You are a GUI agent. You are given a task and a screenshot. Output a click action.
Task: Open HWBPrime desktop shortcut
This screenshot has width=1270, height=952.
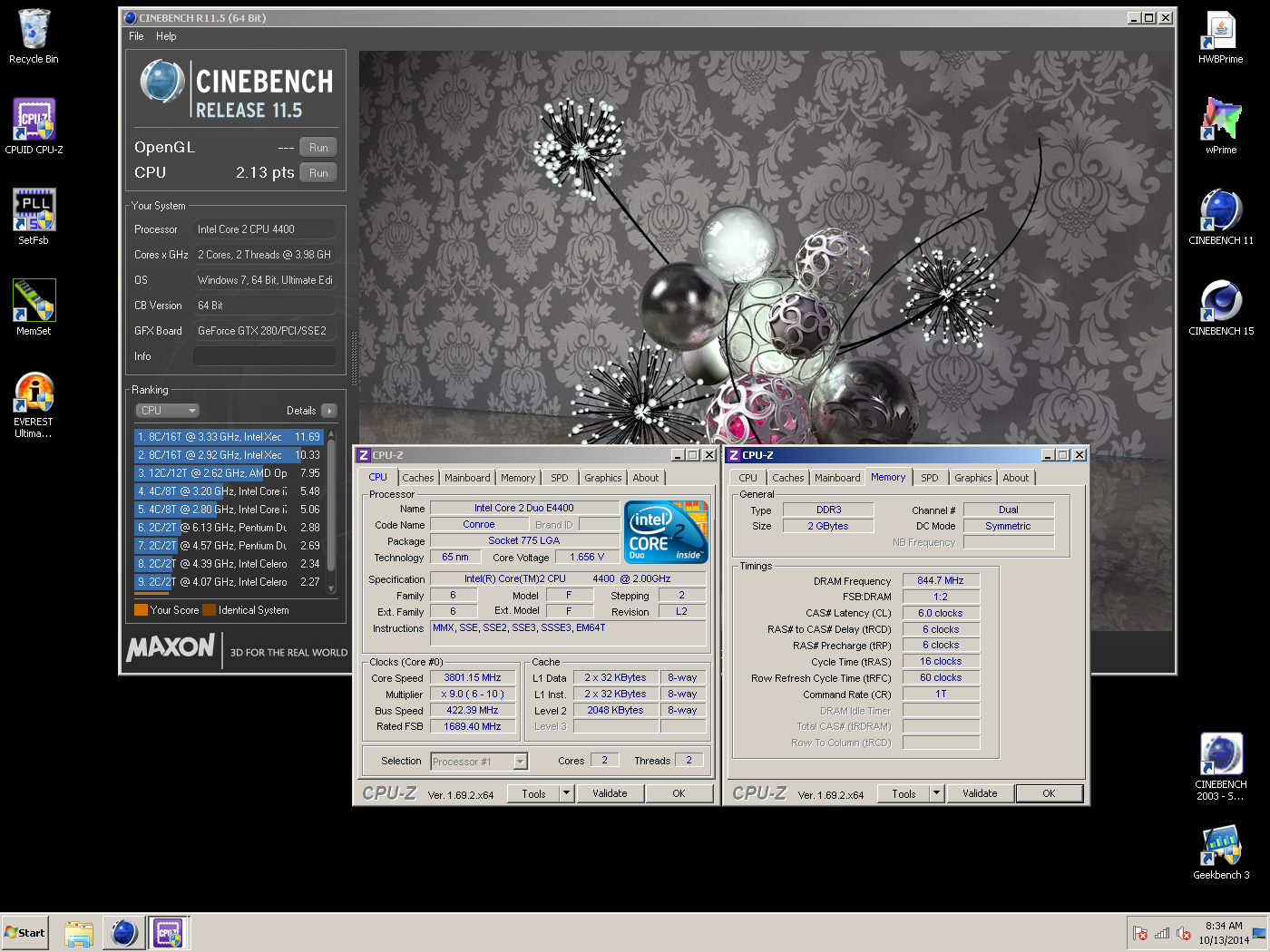(1221, 36)
